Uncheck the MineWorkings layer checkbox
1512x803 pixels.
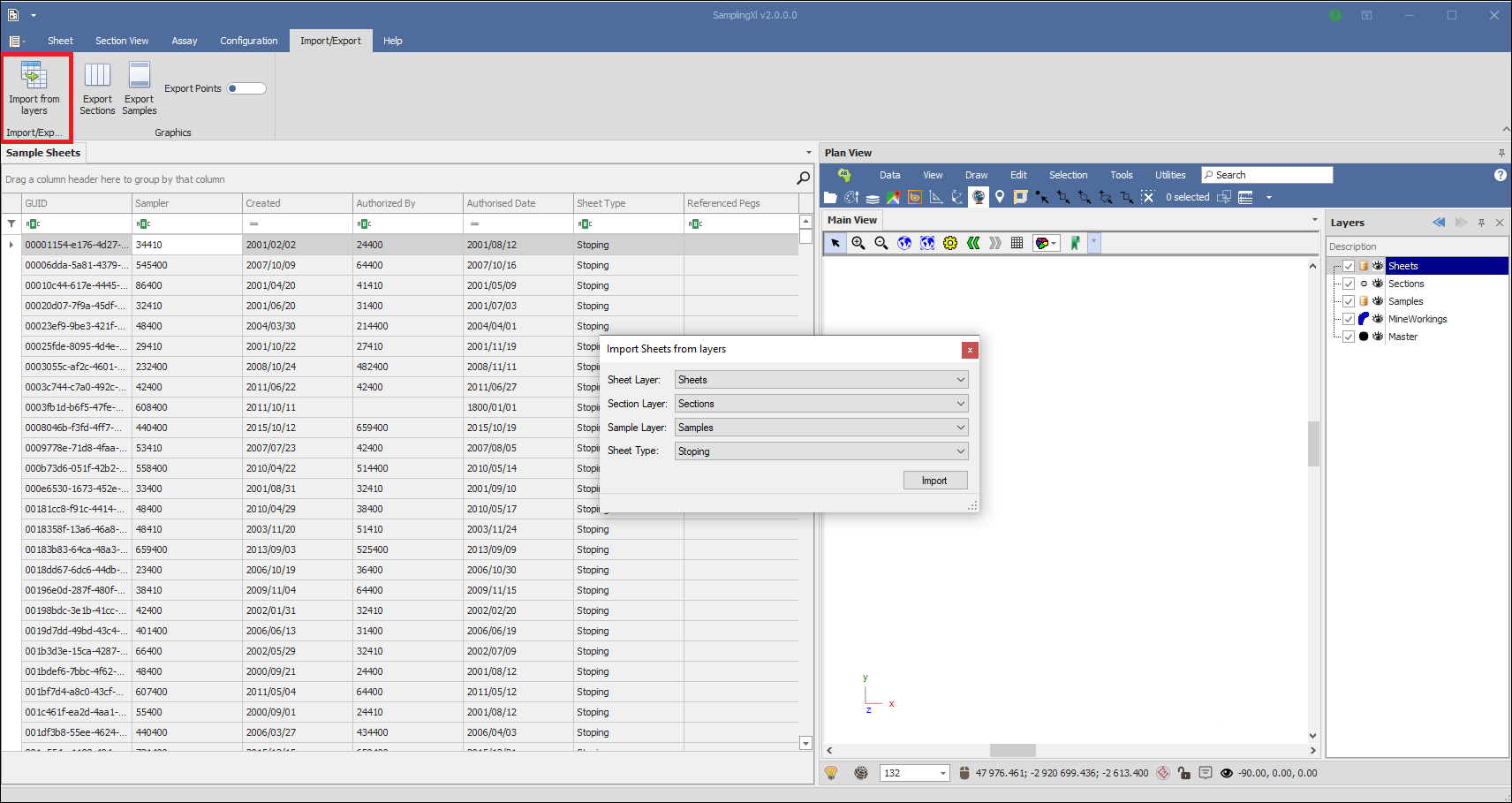coord(1349,319)
